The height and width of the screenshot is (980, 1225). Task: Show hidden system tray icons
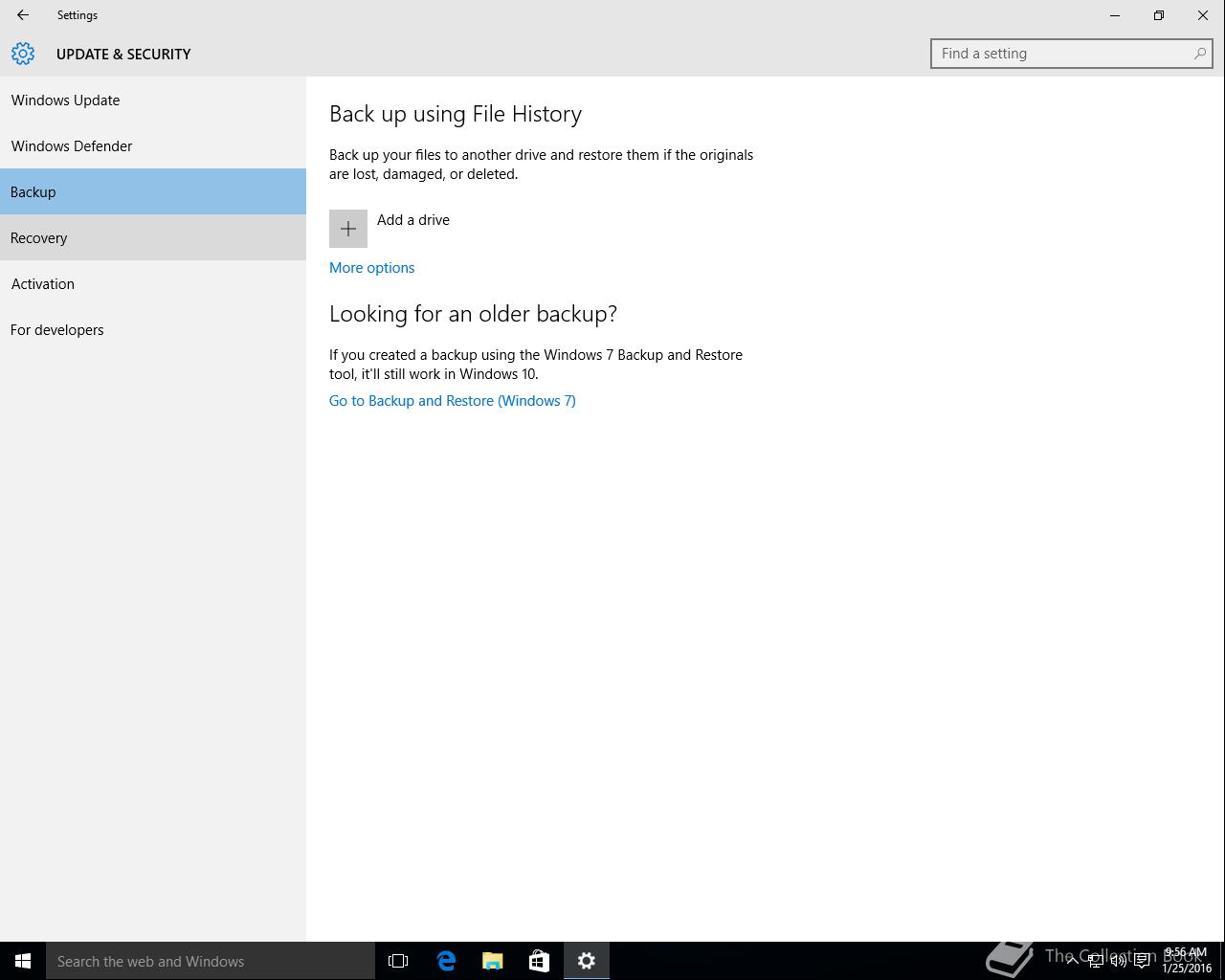point(1072,961)
